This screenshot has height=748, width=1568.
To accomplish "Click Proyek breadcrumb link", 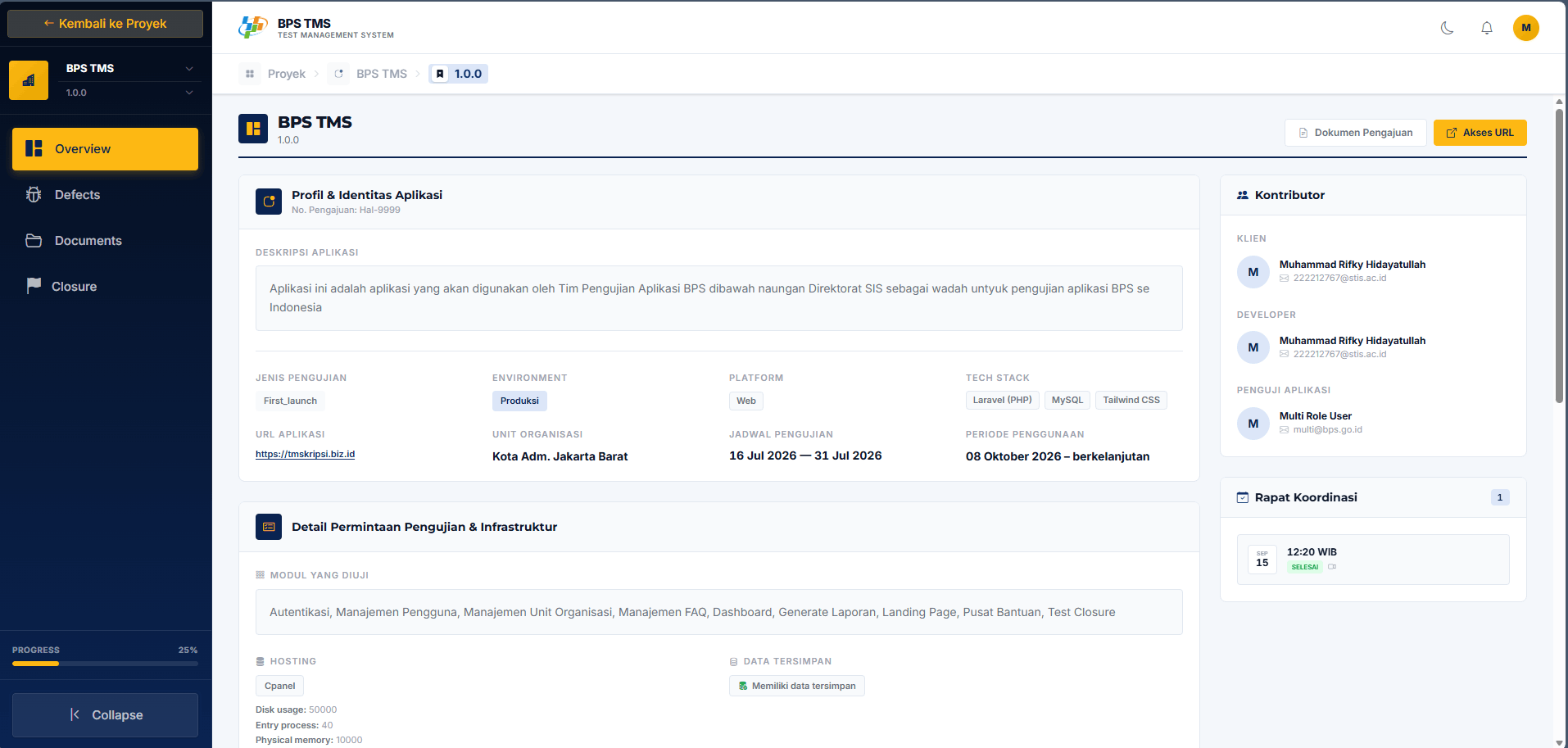I will coord(287,74).
